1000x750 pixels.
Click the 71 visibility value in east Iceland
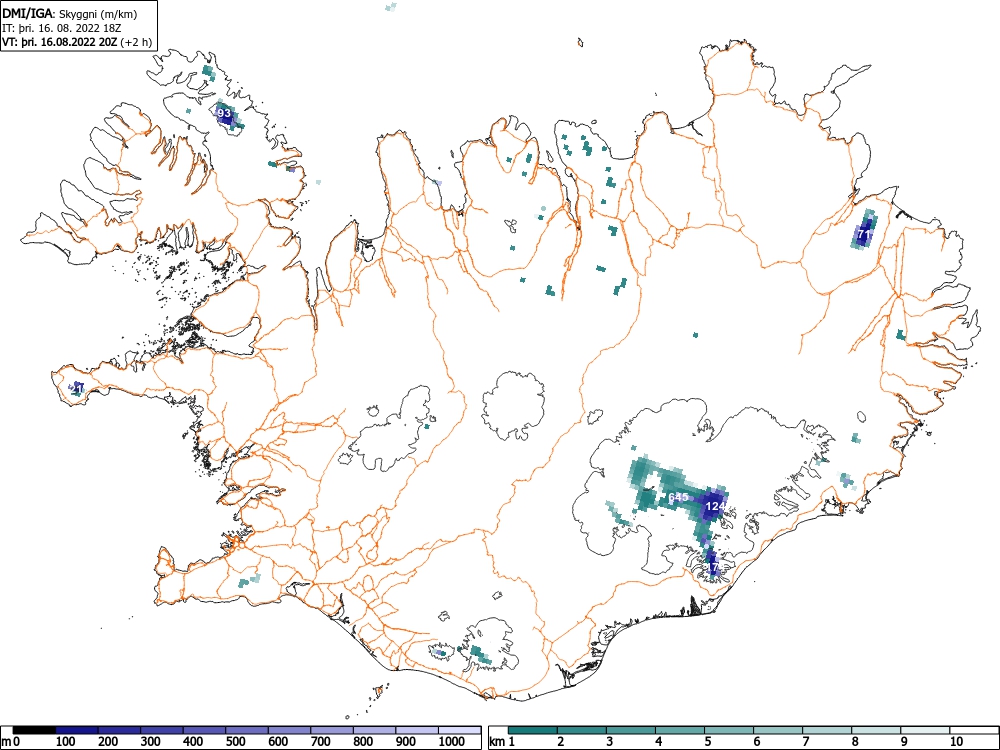point(864,235)
